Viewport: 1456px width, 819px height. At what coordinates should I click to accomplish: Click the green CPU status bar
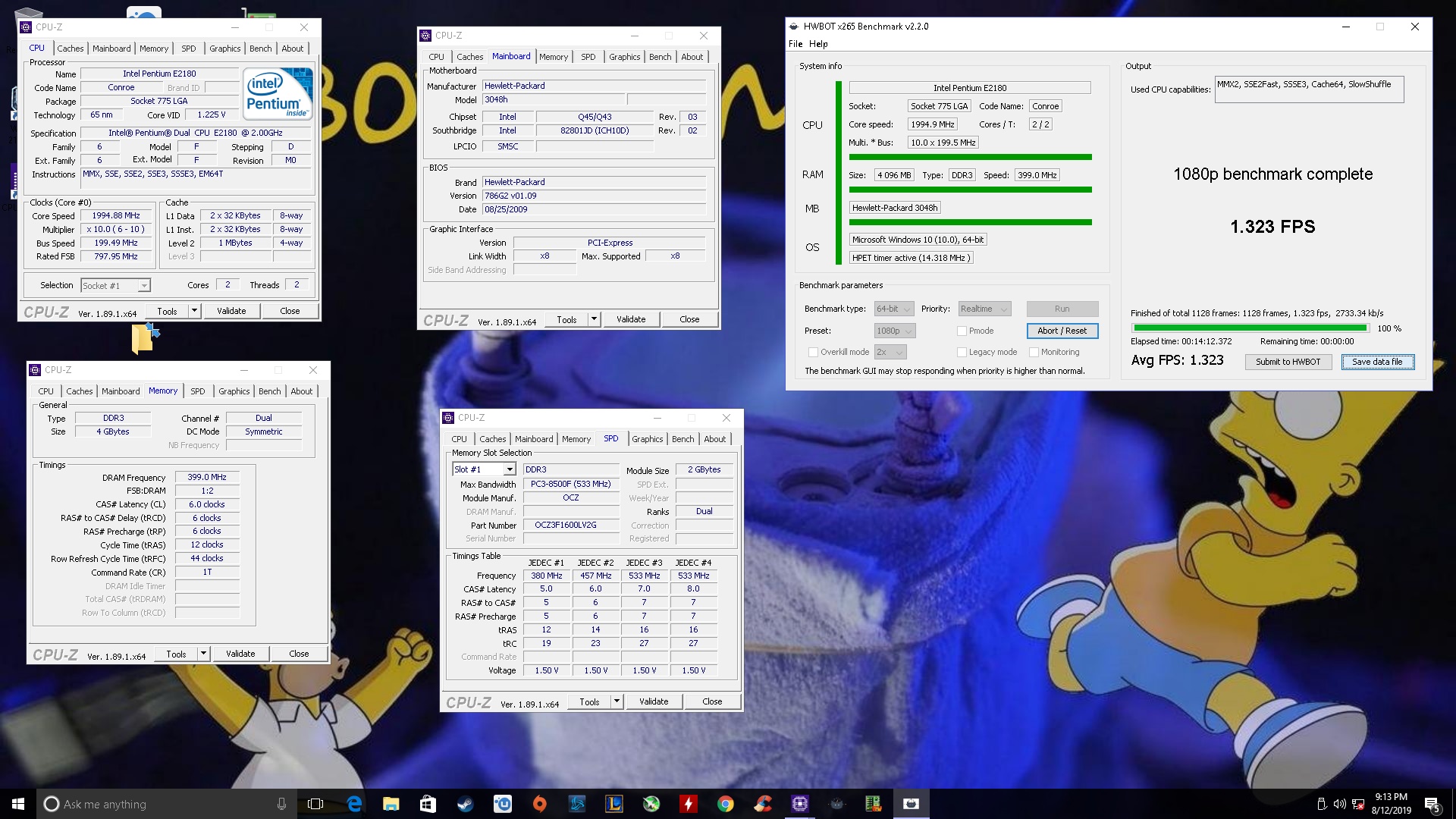[x=970, y=157]
